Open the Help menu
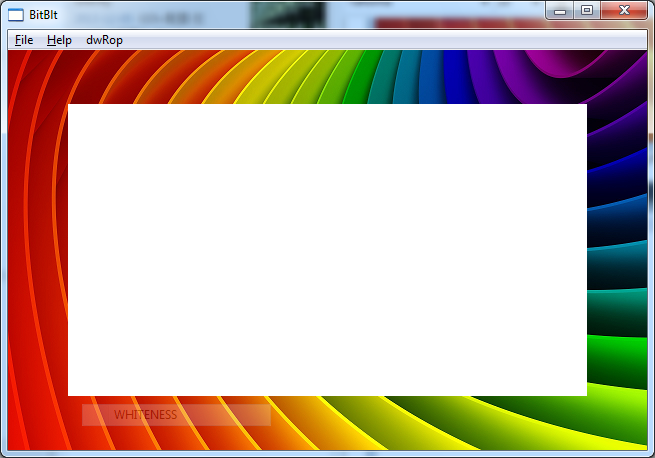655x458 pixels. pyautogui.click(x=59, y=40)
